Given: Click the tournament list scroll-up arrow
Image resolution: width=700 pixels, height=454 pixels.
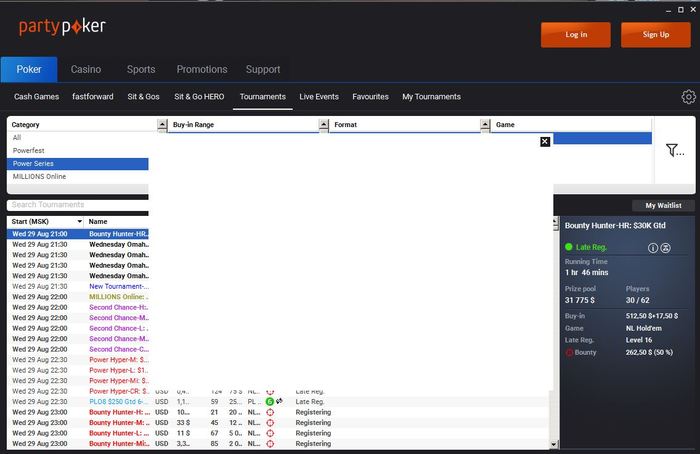Looking at the screenshot, I should point(555,221).
